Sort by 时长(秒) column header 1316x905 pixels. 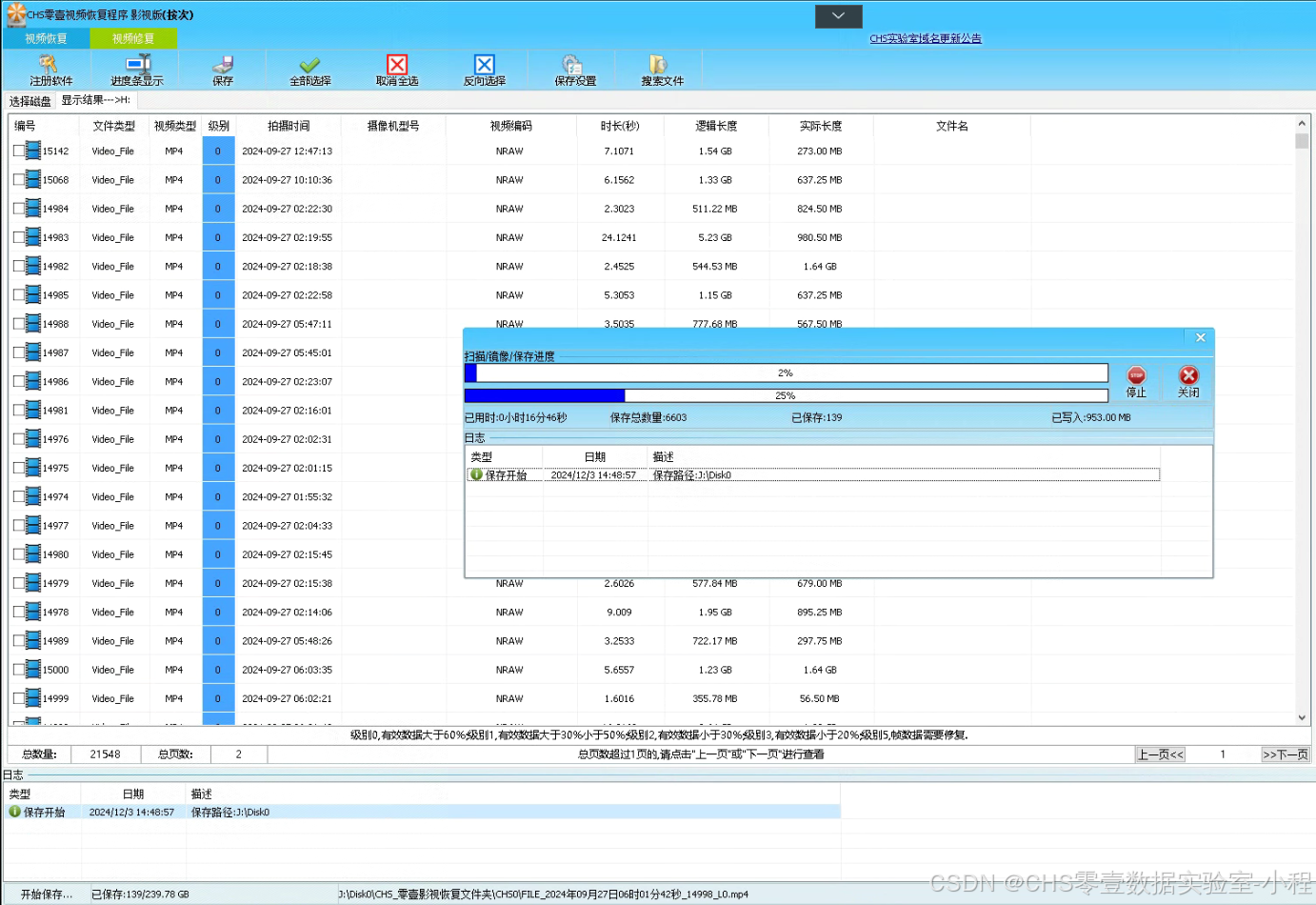pos(619,126)
